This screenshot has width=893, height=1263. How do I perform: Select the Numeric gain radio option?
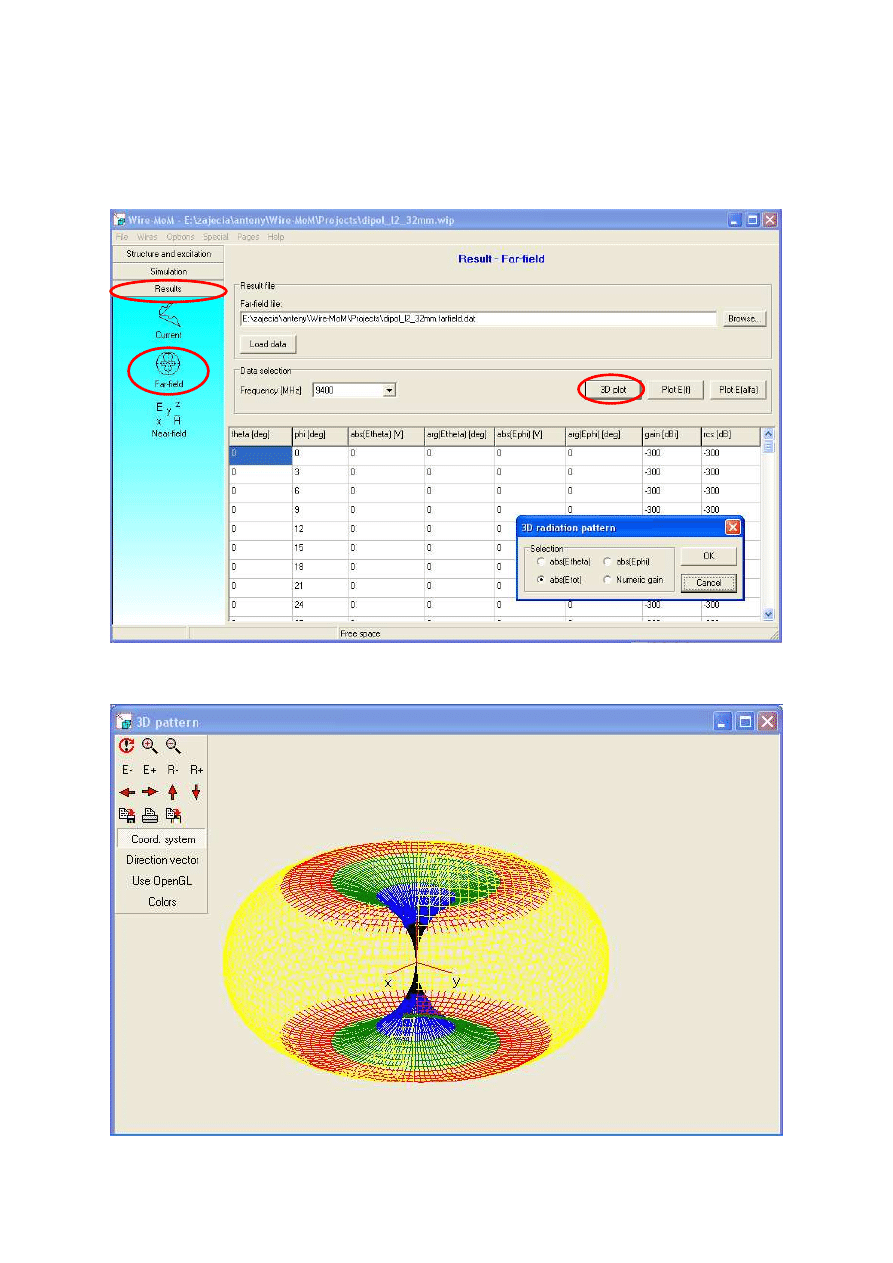click(608, 580)
